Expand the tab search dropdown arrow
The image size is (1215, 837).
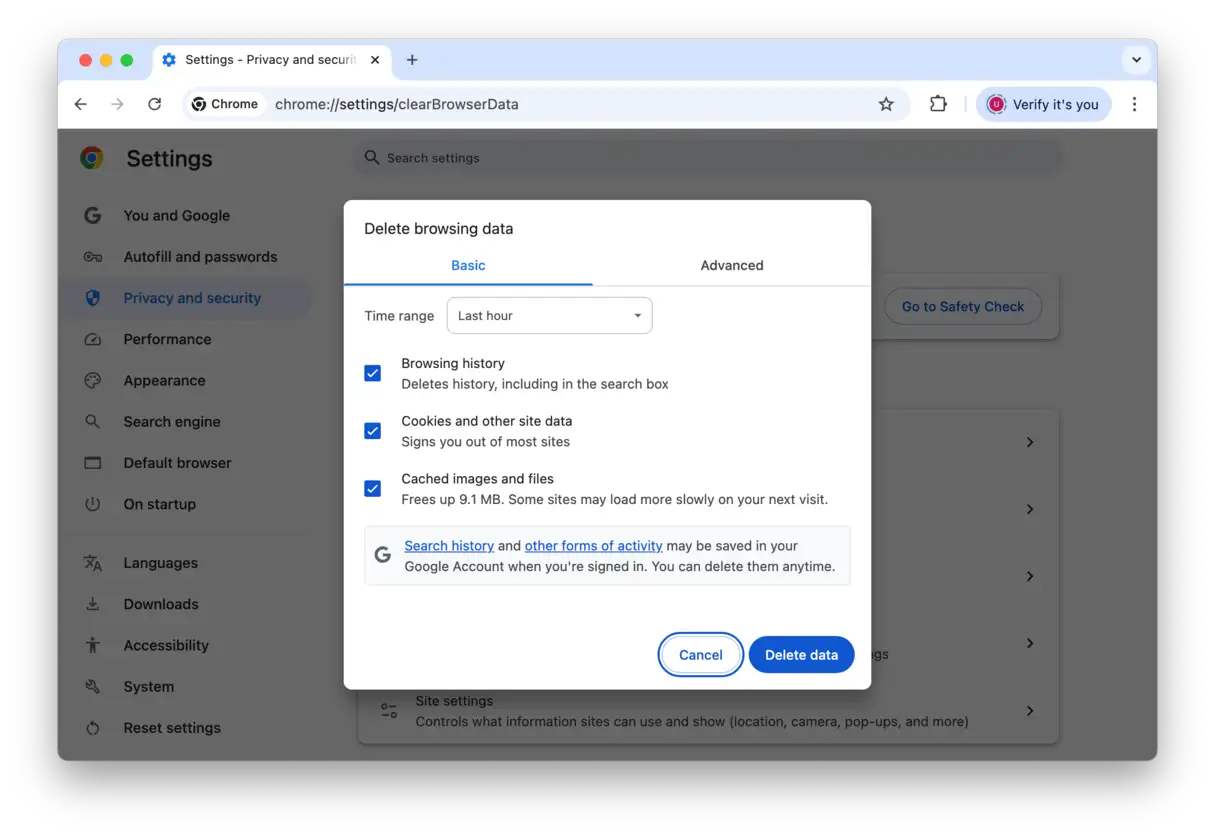1136,60
